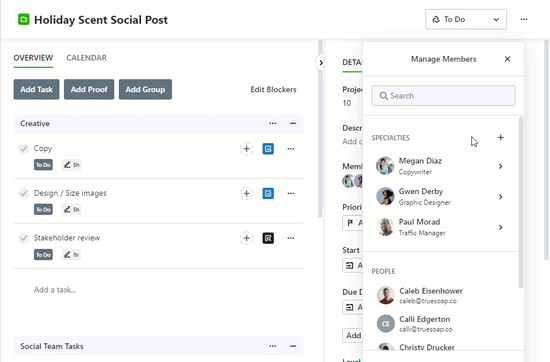Click the Design / Size images task name
This screenshot has height=362, width=550.
pyautogui.click(x=70, y=193)
